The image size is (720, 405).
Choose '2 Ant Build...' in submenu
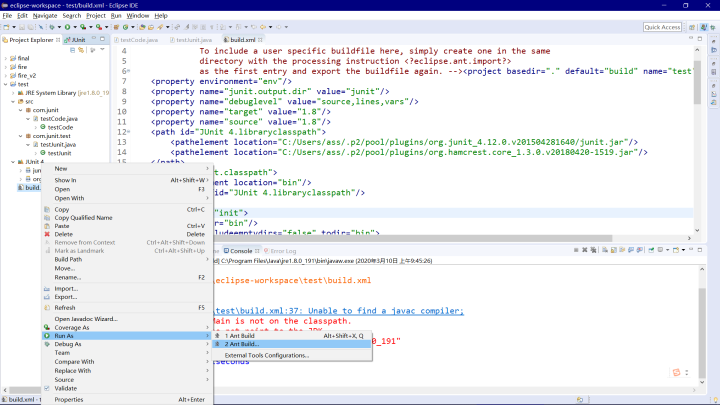(292, 344)
